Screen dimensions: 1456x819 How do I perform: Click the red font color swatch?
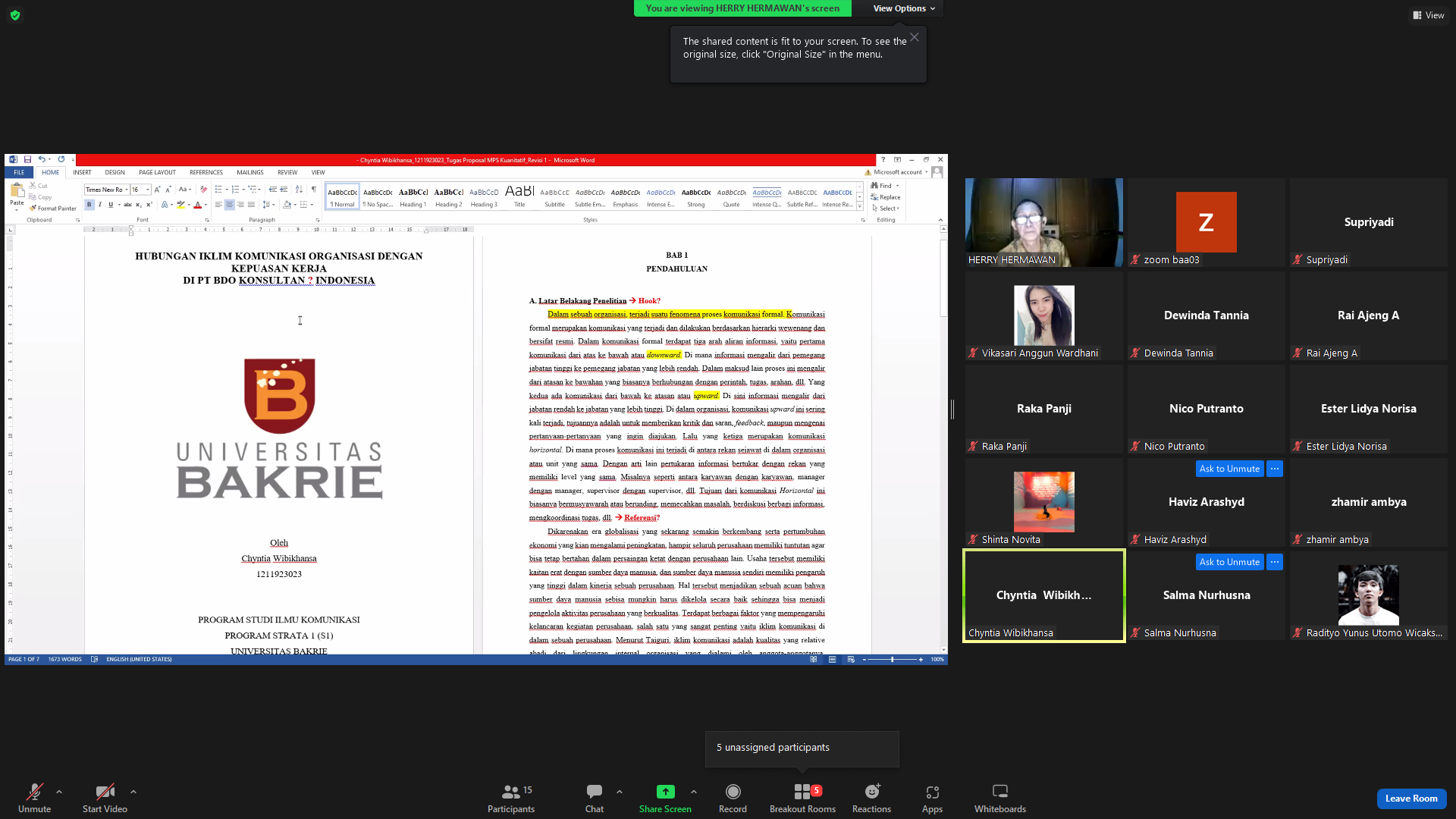[x=198, y=205]
